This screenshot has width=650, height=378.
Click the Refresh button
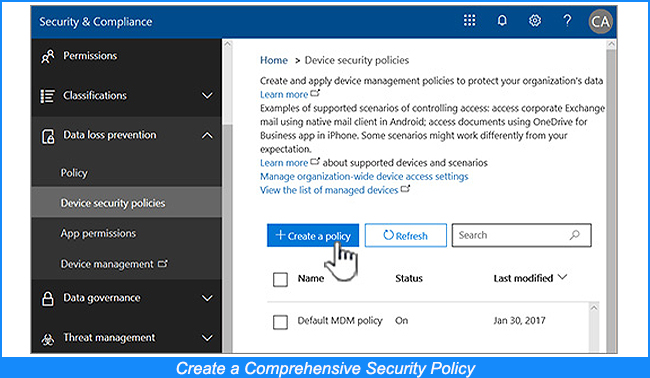(x=406, y=235)
